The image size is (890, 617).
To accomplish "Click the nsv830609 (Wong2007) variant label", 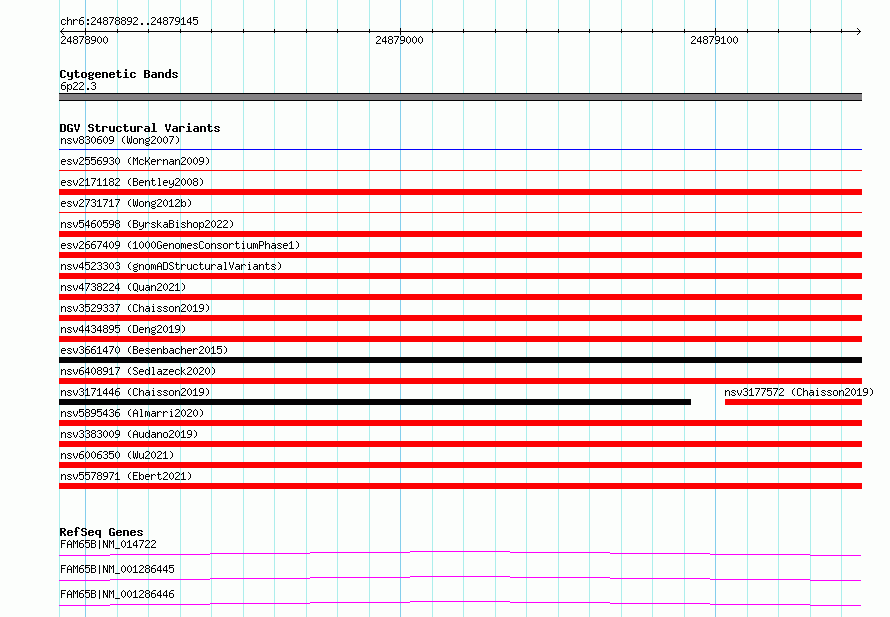I will pos(120,140).
